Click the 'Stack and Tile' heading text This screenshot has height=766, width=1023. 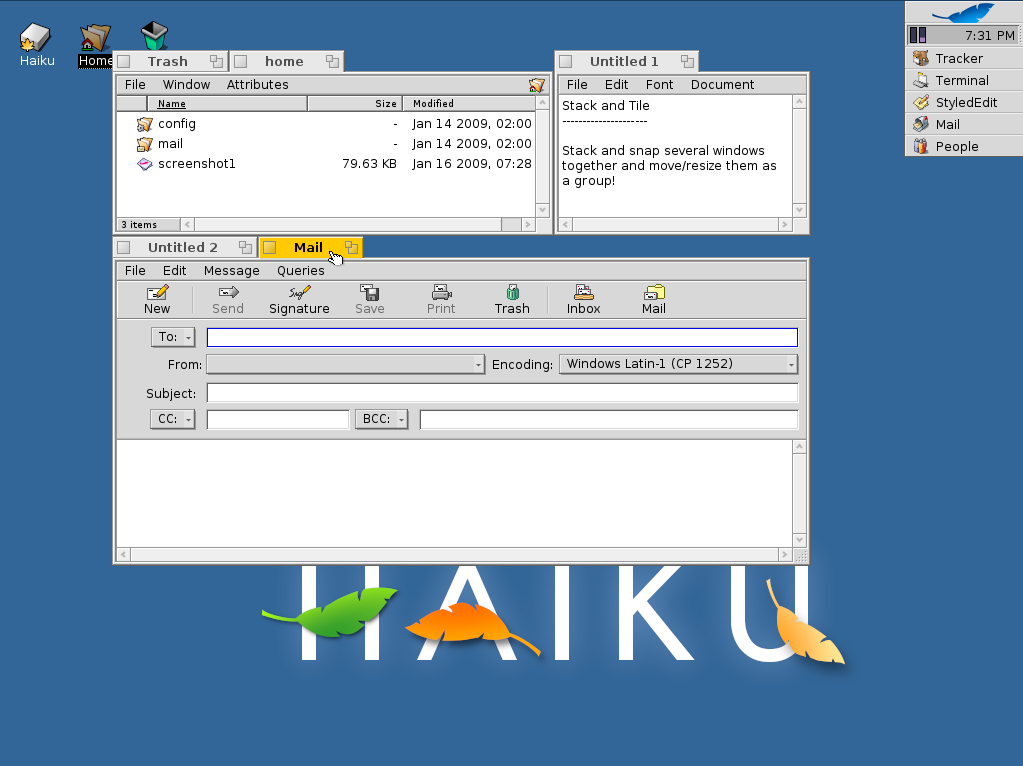[605, 106]
